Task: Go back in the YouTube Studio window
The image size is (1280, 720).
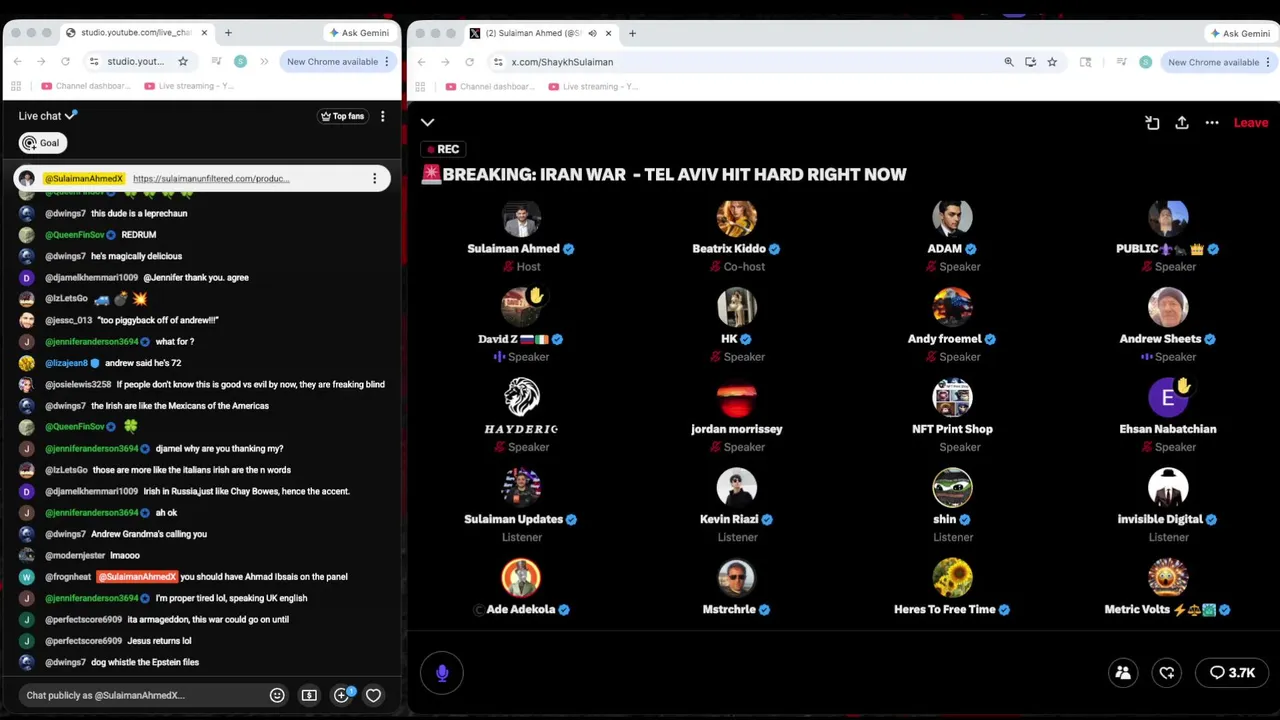Action: pyautogui.click(x=17, y=61)
